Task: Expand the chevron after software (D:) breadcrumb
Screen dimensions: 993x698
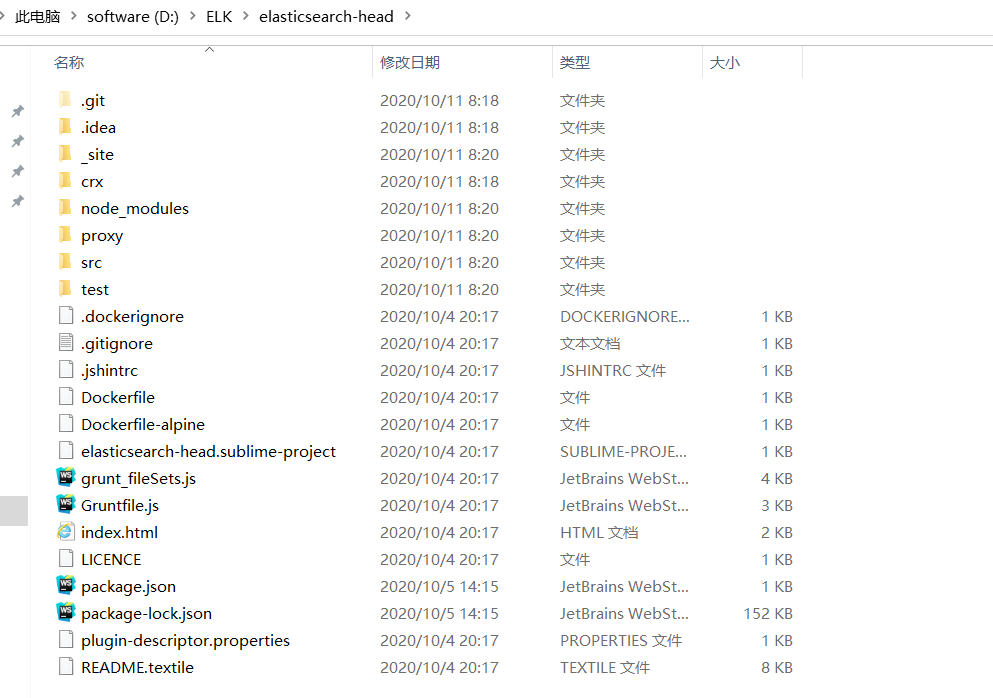Action: (193, 16)
